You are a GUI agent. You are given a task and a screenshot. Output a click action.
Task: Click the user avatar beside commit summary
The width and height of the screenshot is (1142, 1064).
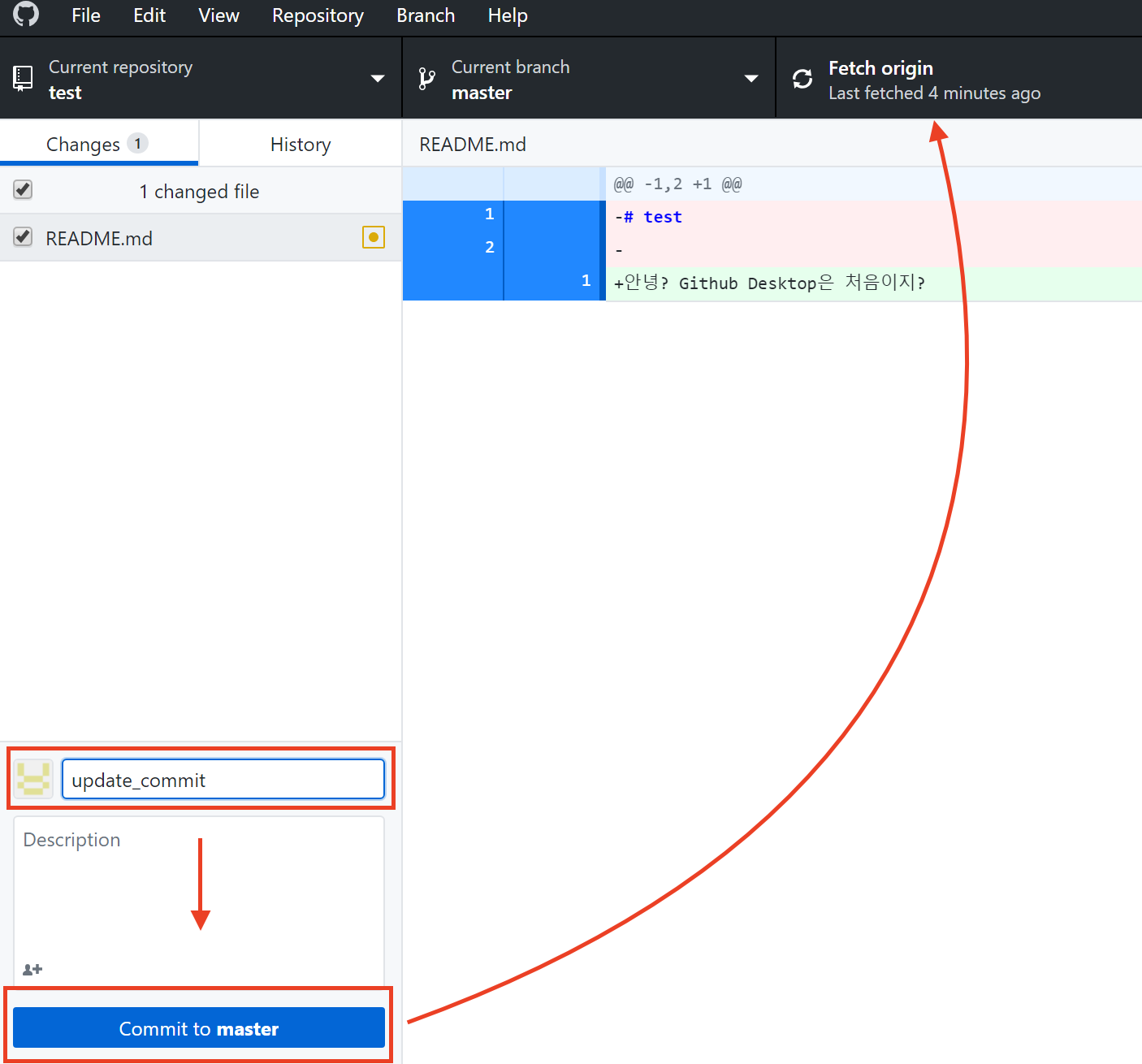pyautogui.click(x=33, y=779)
